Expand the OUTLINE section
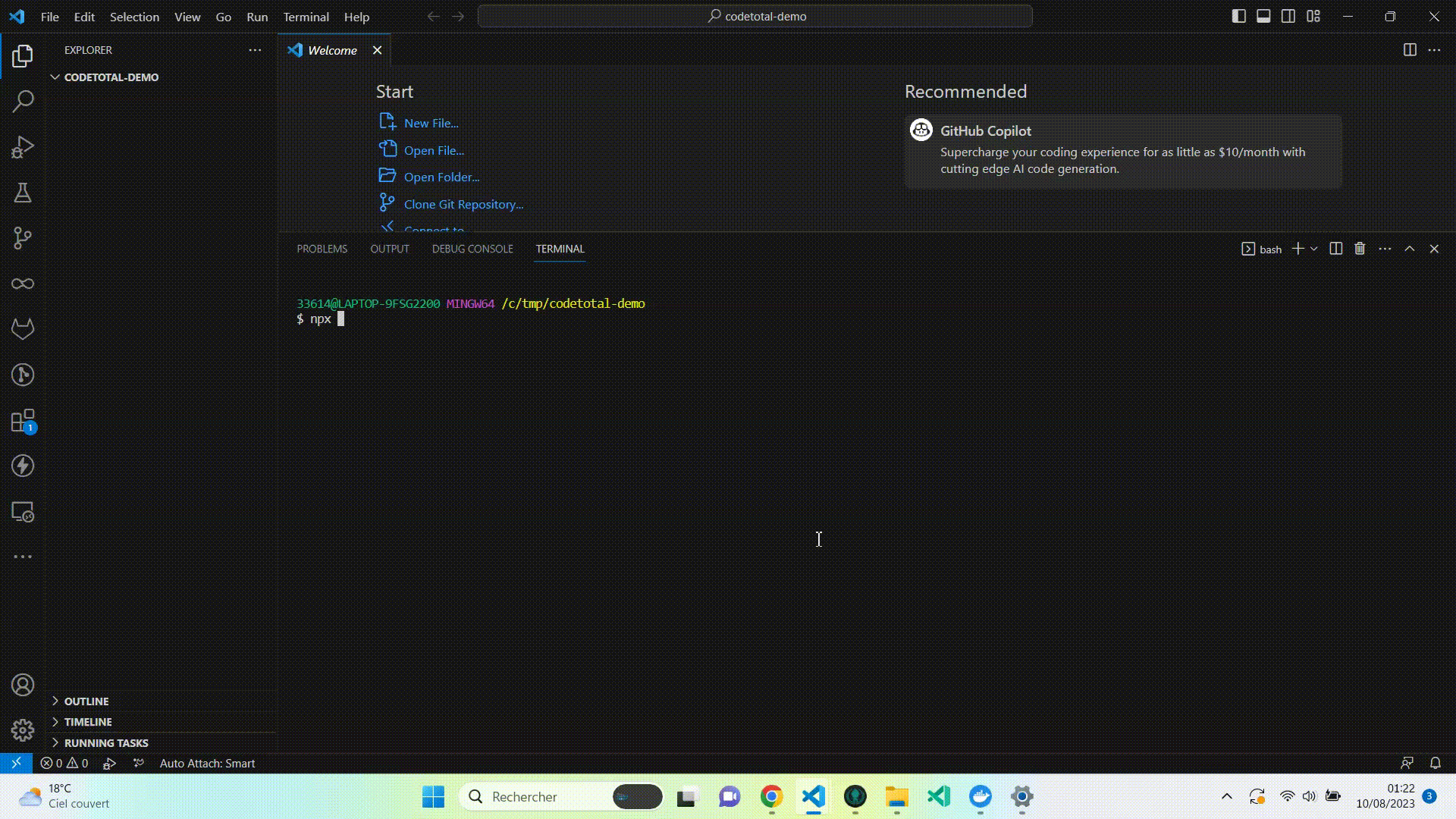This screenshot has width=1456, height=819. click(x=86, y=701)
